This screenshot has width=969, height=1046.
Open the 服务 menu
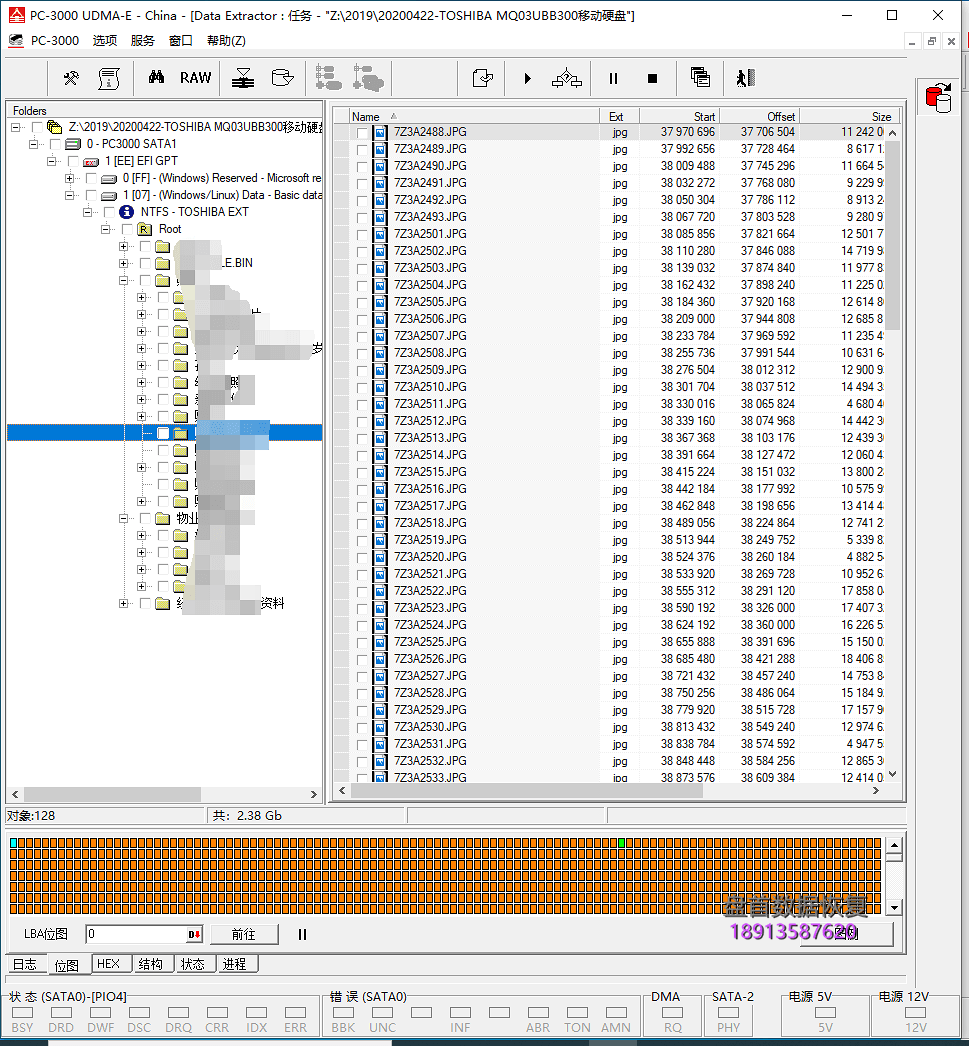(x=143, y=41)
